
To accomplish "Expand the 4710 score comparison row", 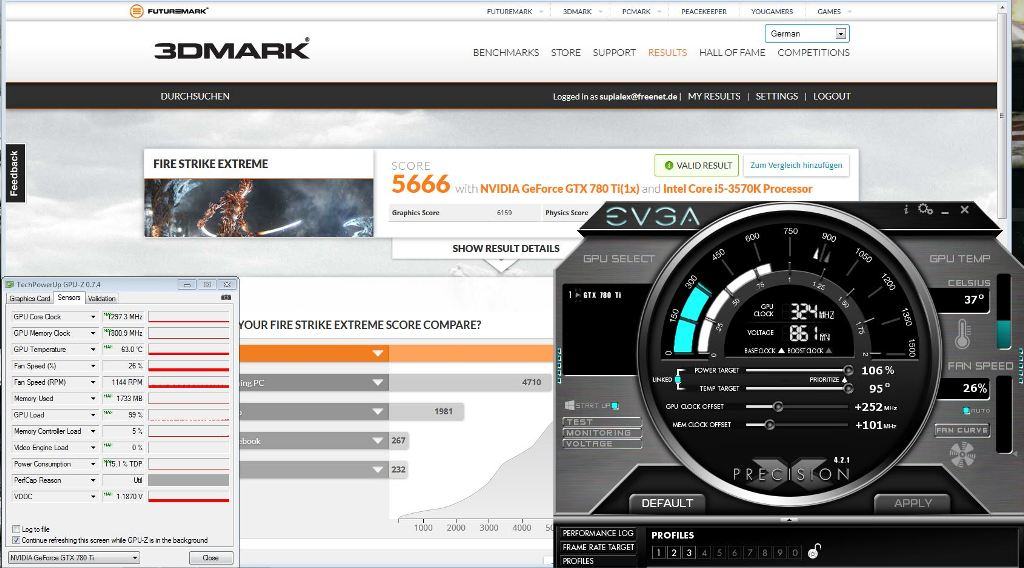I will [x=377, y=383].
